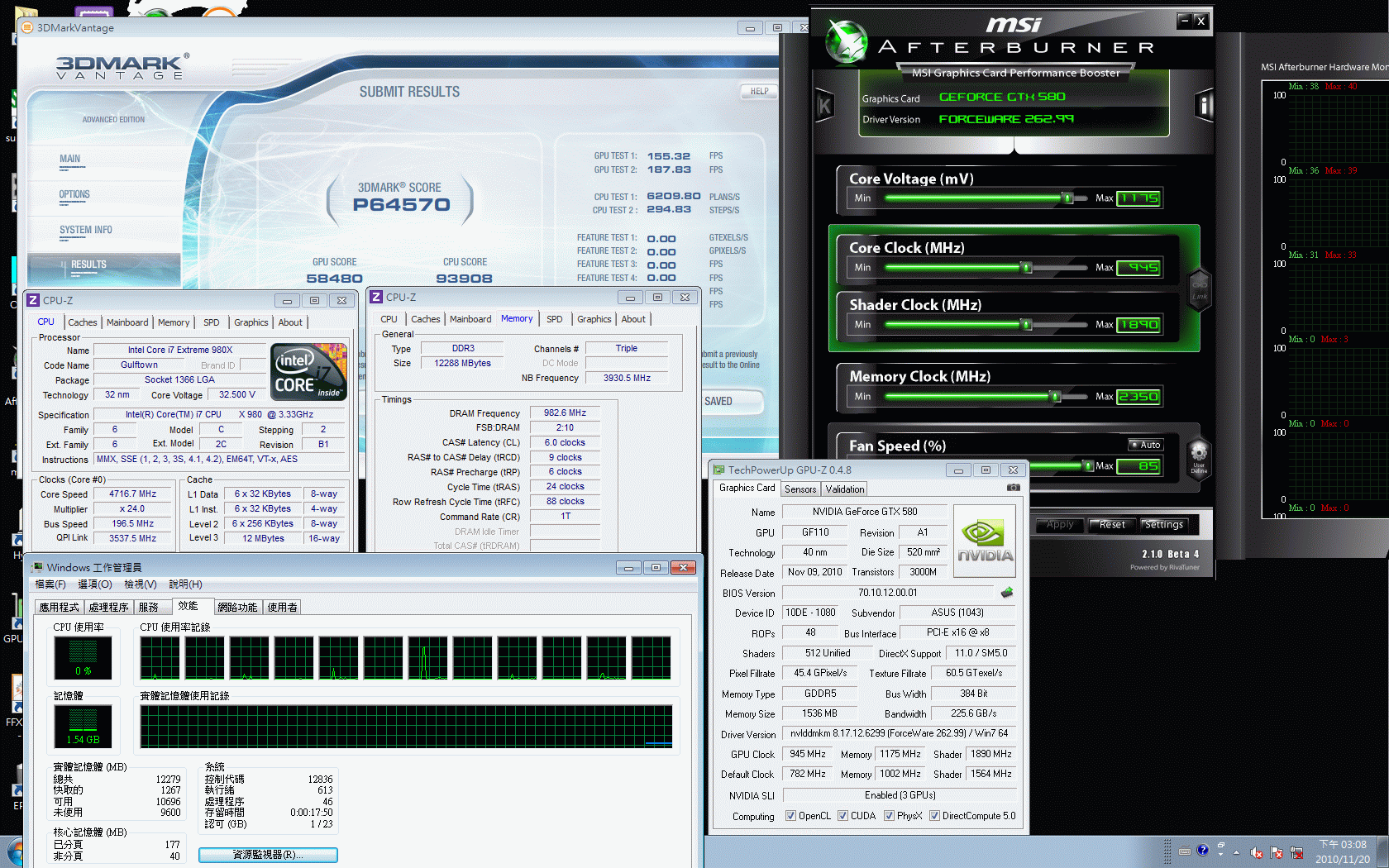Viewport: 1389px width, 868px height.
Task: Click the Core Voltage slider handle
Action: pyautogui.click(x=1067, y=198)
